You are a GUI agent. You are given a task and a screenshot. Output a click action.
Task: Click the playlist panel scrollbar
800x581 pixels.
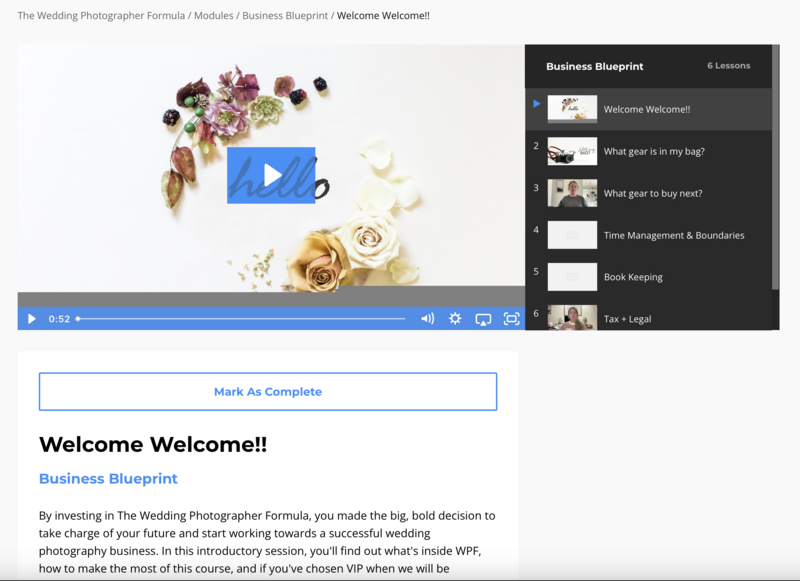pos(776,168)
